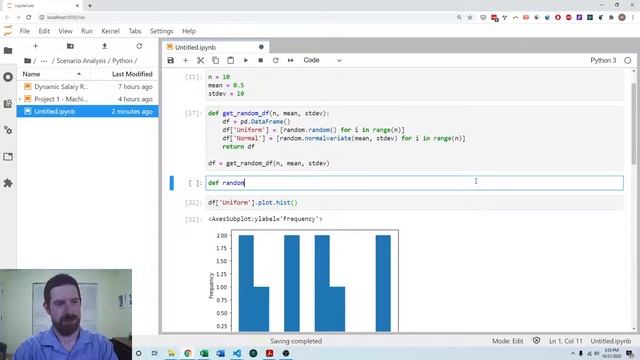Insert a cell below with the plus icon
The width and height of the screenshot is (640, 360).
pyautogui.click(x=185, y=60)
